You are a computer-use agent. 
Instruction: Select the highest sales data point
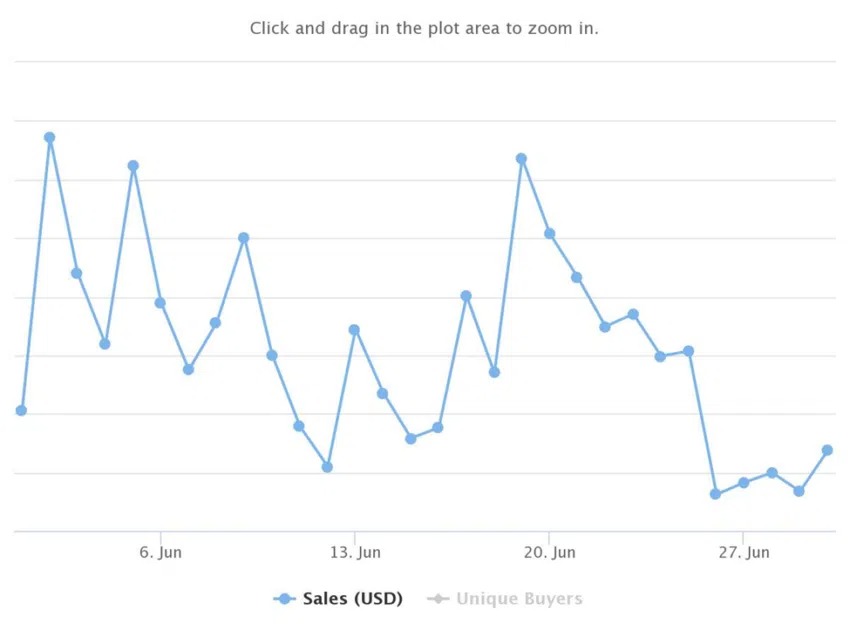[x=49, y=138]
